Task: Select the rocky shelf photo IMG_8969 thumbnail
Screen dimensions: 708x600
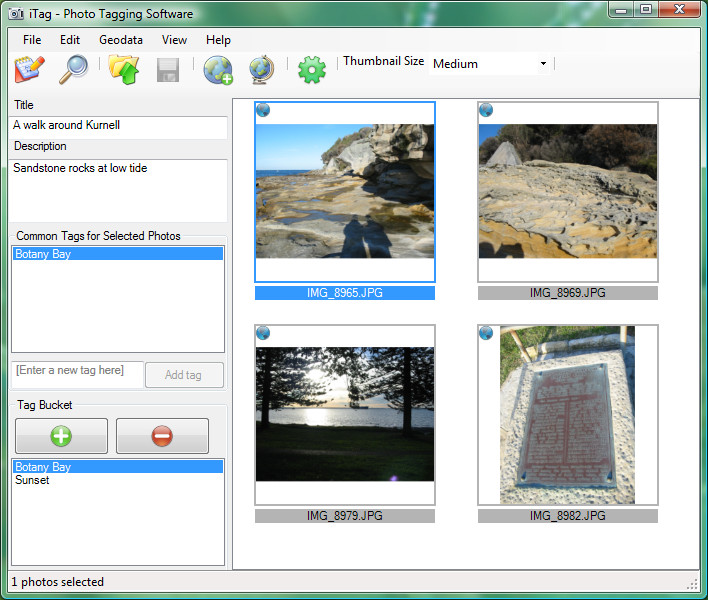Action: [x=568, y=192]
